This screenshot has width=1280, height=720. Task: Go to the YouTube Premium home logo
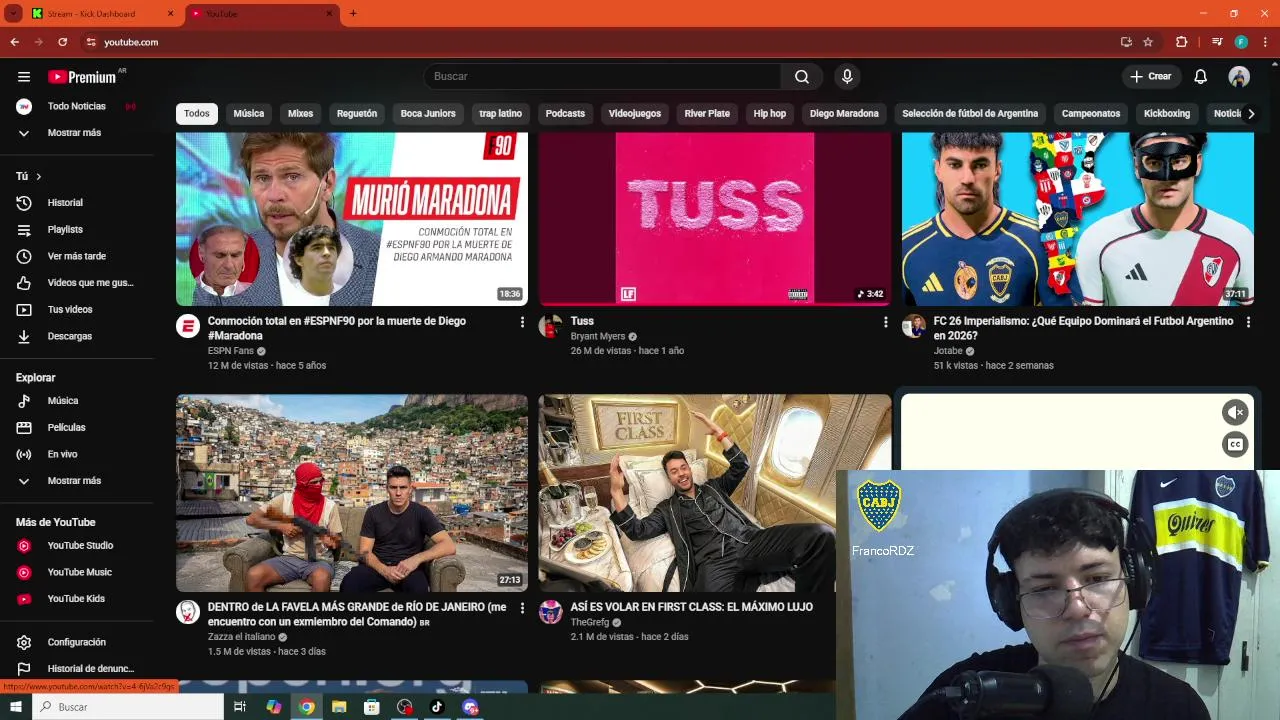click(83, 77)
